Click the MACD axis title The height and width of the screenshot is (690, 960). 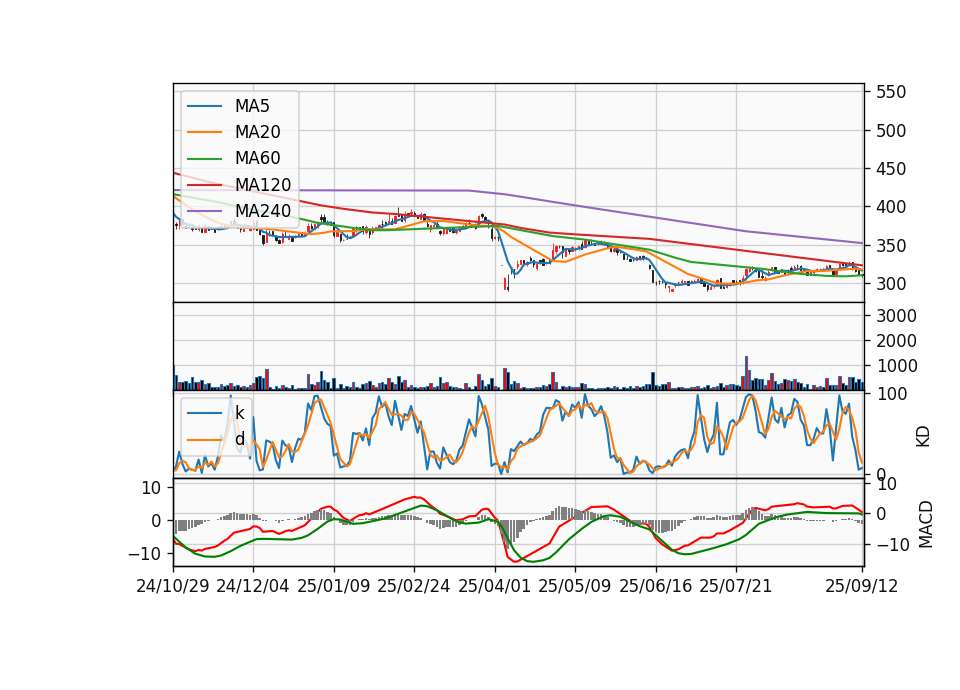[926, 524]
